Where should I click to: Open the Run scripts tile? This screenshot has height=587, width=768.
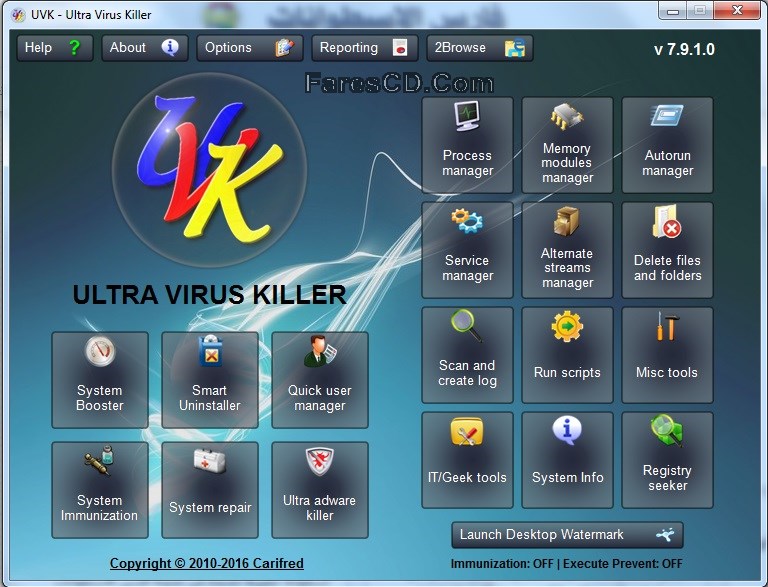click(x=567, y=355)
